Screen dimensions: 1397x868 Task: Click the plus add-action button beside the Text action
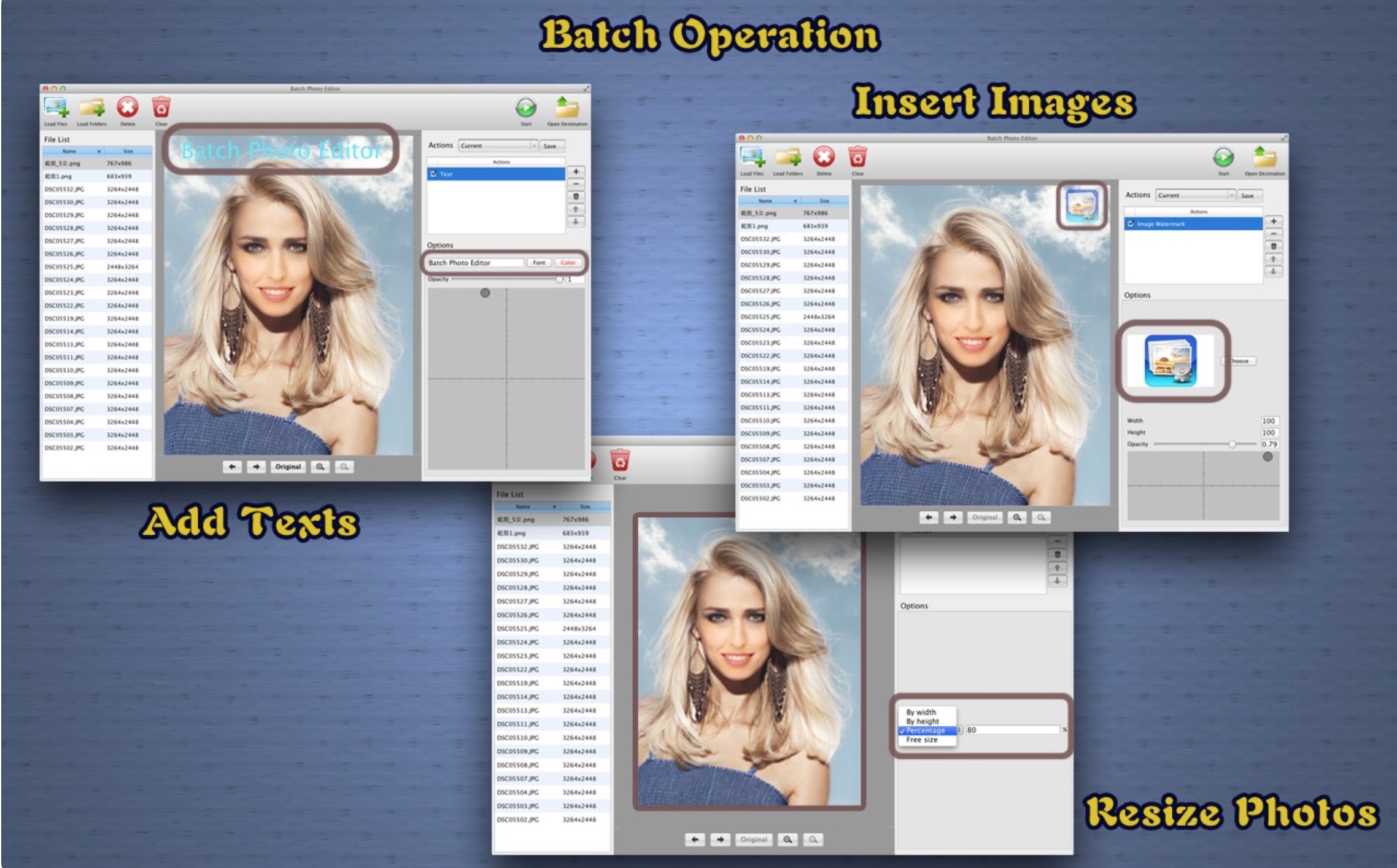(576, 172)
